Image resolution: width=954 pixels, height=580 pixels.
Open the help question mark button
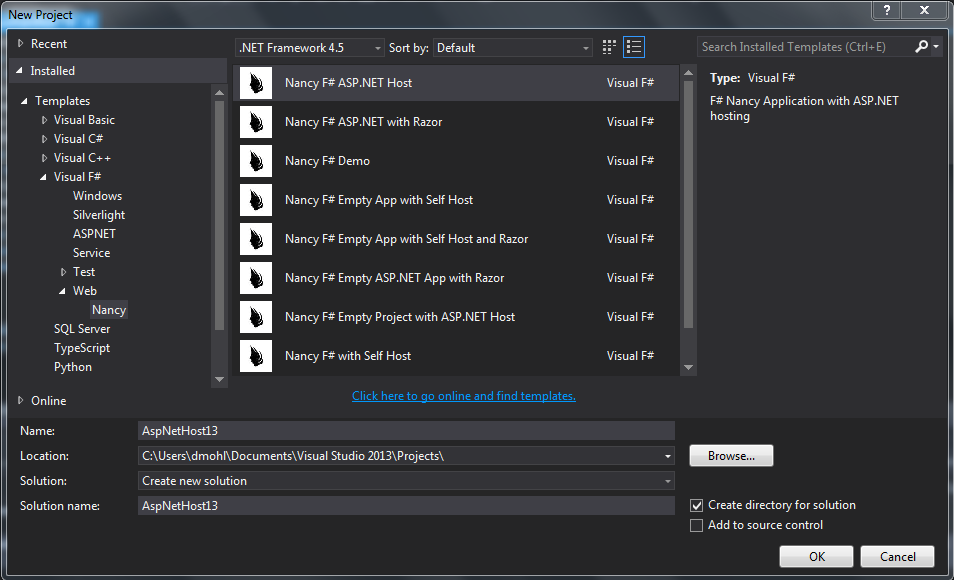click(x=887, y=10)
